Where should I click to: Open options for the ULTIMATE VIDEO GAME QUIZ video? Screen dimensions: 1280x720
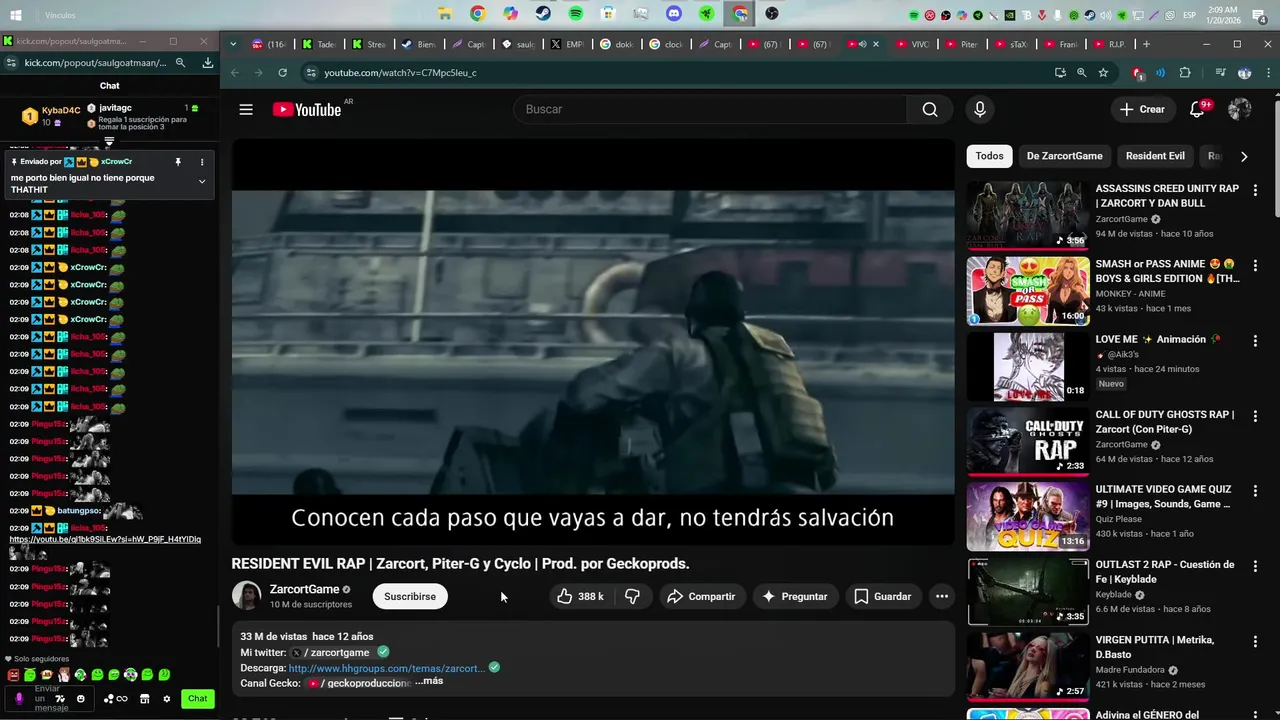tap(1255, 490)
